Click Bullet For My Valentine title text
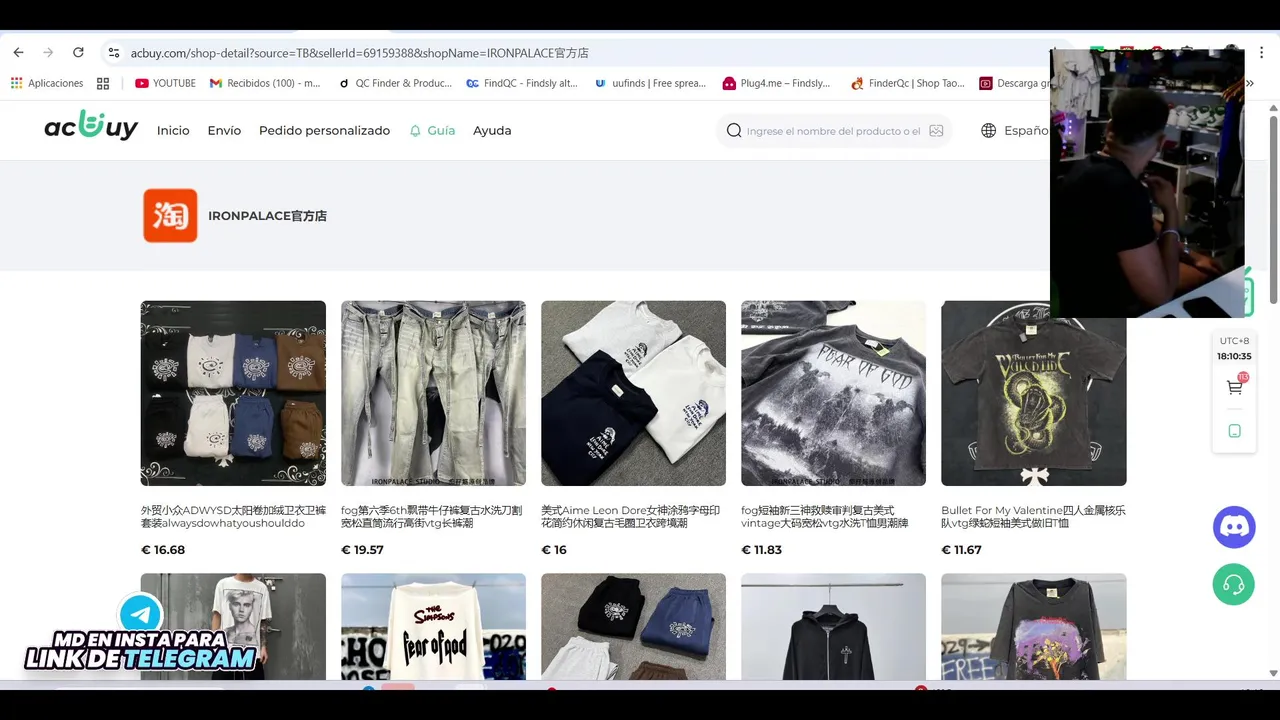This screenshot has width=1280, height=720. point(1033,517)
